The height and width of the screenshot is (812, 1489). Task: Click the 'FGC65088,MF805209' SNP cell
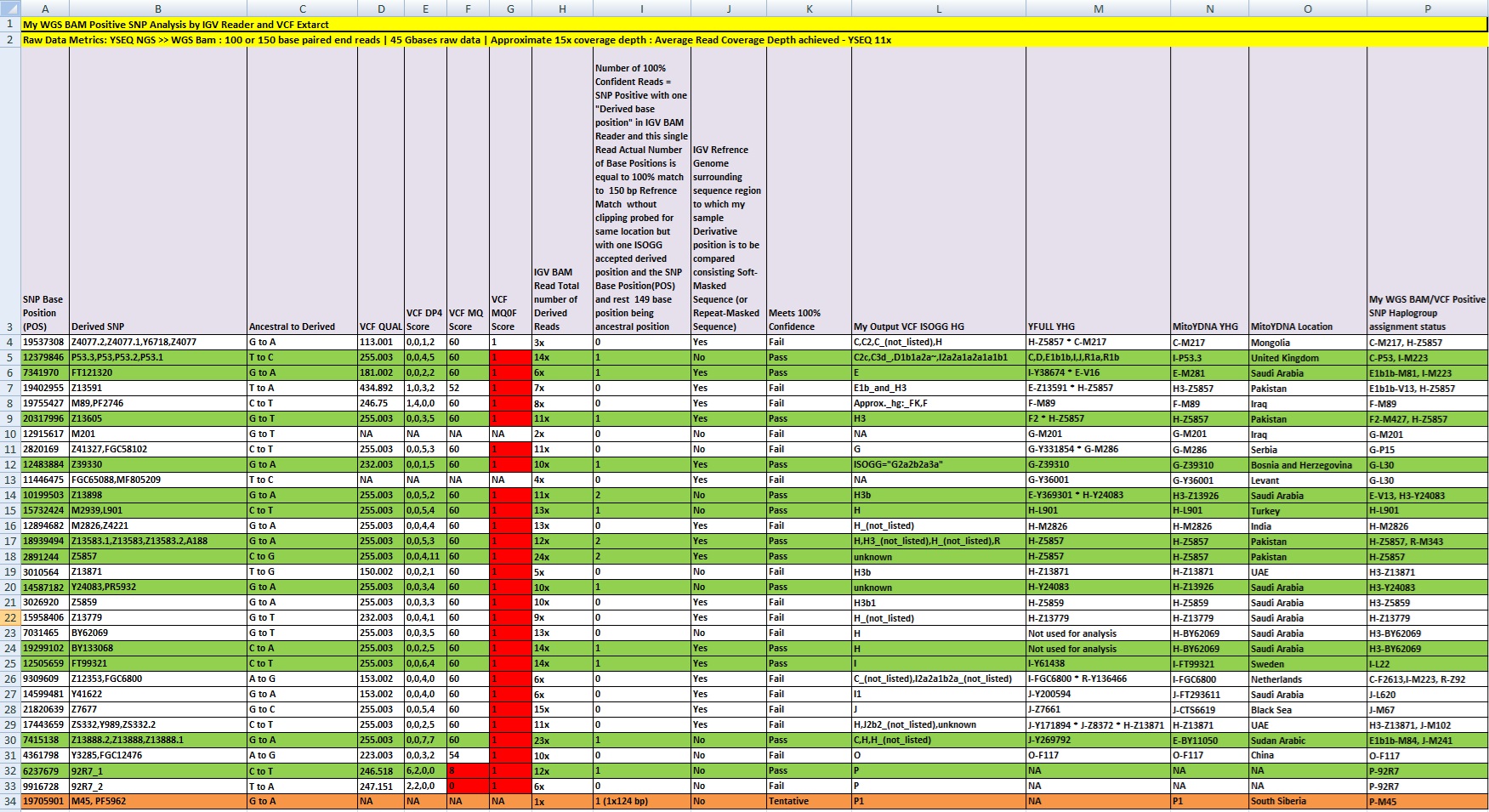pyautogui.click(x=158, y=480)
